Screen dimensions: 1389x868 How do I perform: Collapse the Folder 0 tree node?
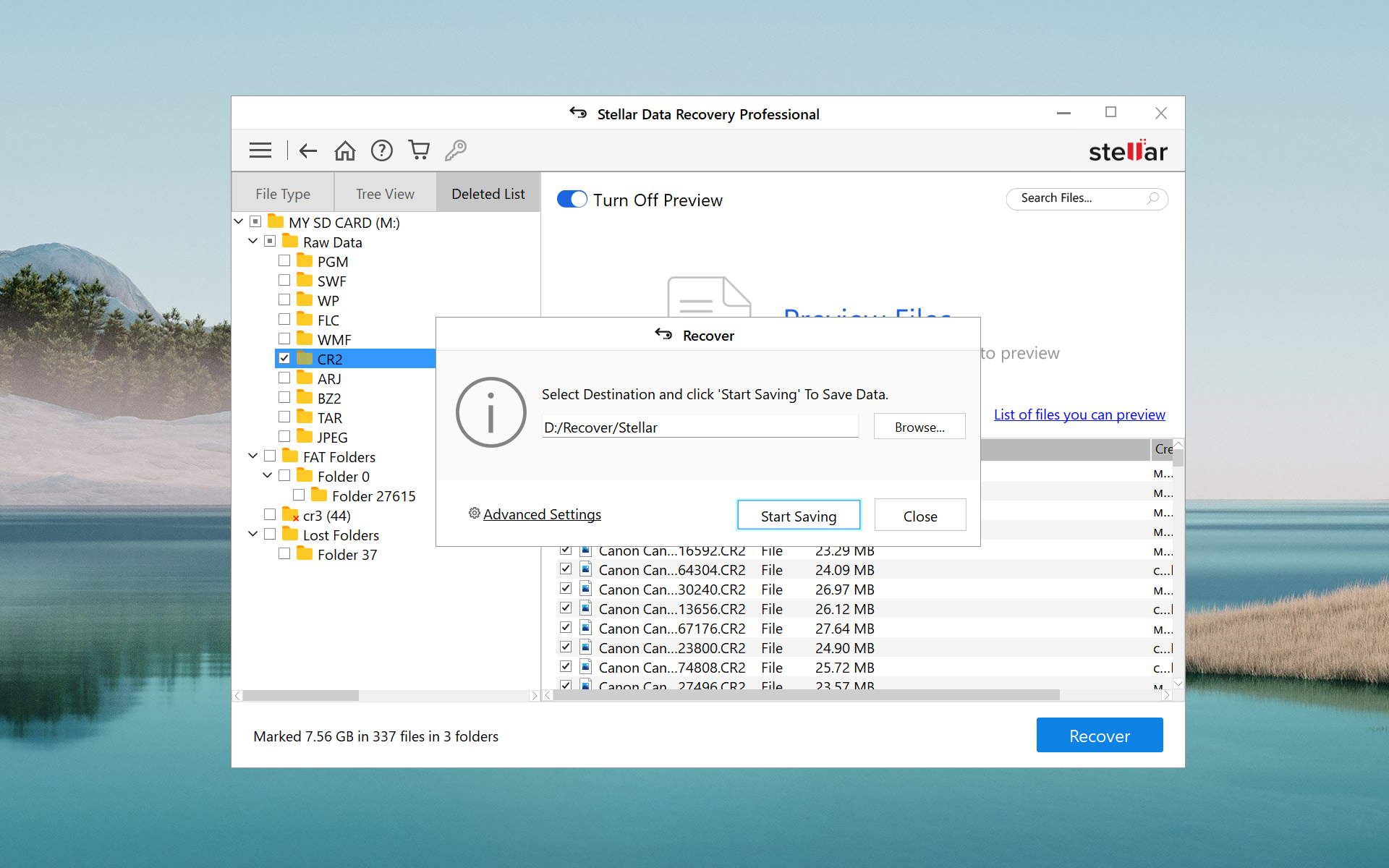pos(267,475)
